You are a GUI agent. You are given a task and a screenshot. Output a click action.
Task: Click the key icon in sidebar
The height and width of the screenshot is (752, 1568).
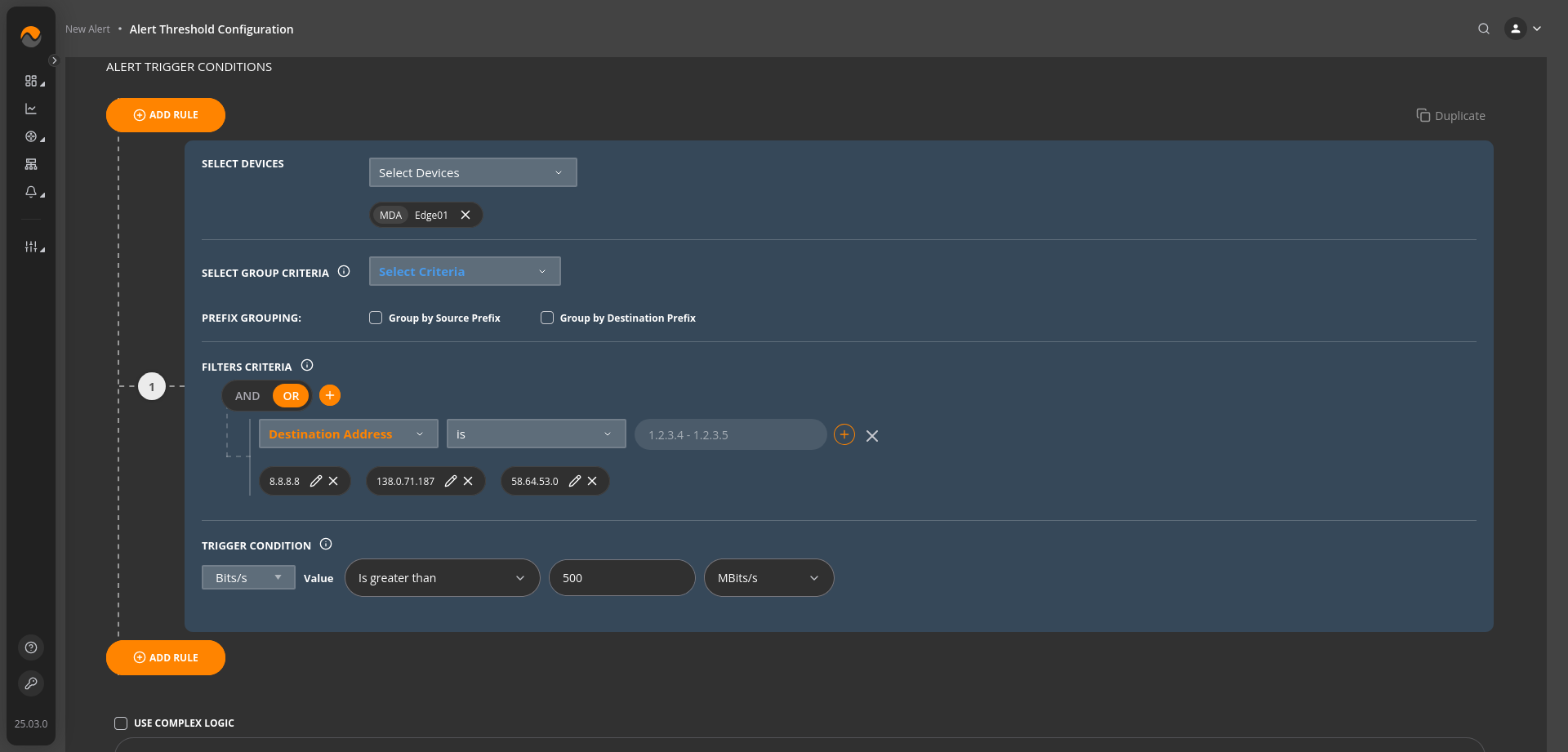click(x=31, y=683)
